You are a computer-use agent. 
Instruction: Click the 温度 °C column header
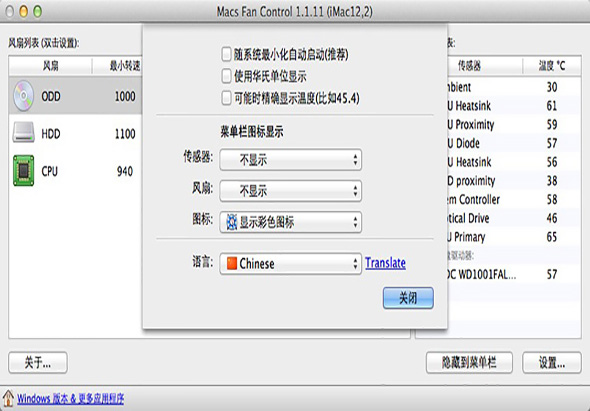(x=552, y=66)
